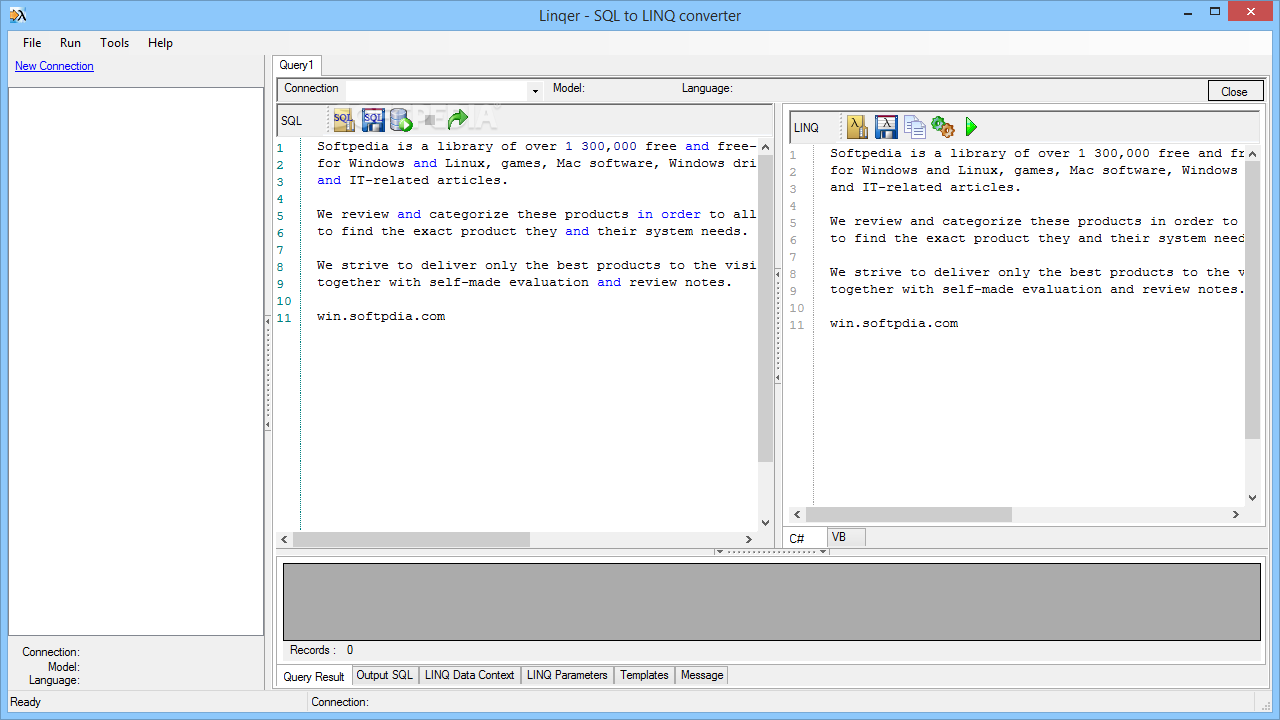Switch to the C# tab
This screenshot has height=720, width=1280.
click(805, 538)
